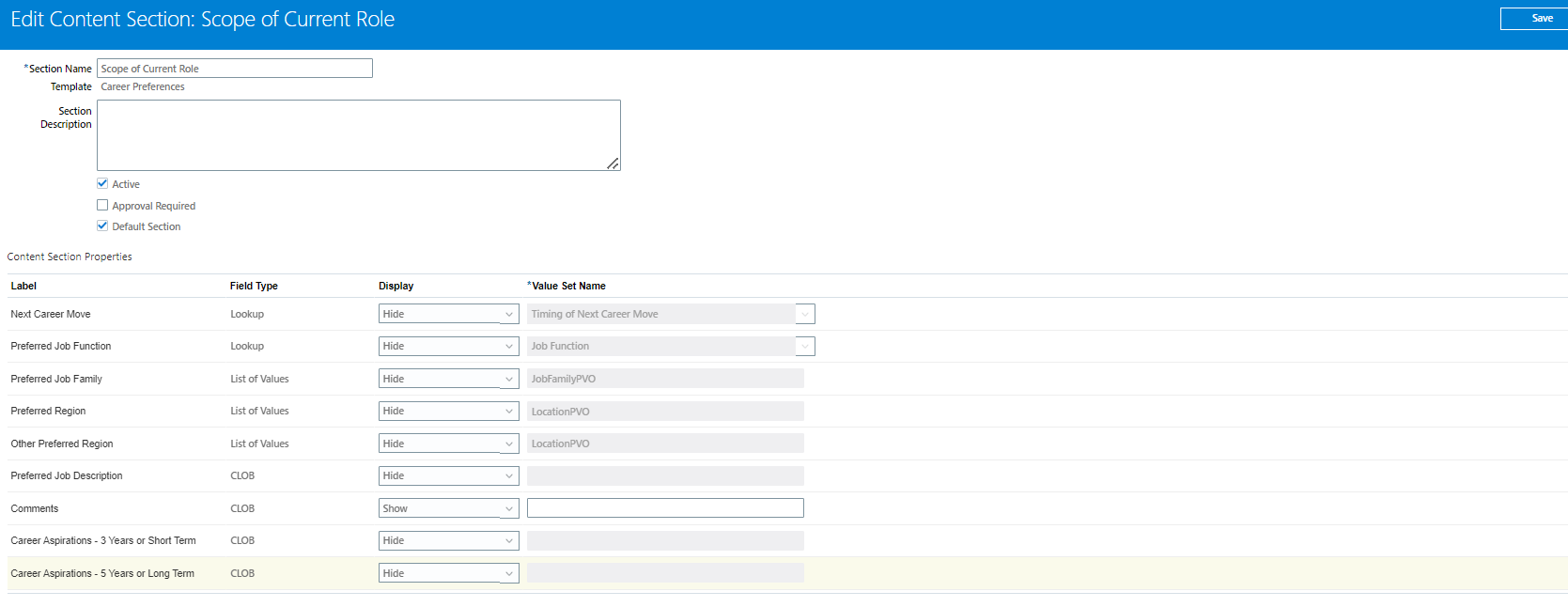Select the Preferred Job Description label
The image size is (1568, 607).
(67, 475)
